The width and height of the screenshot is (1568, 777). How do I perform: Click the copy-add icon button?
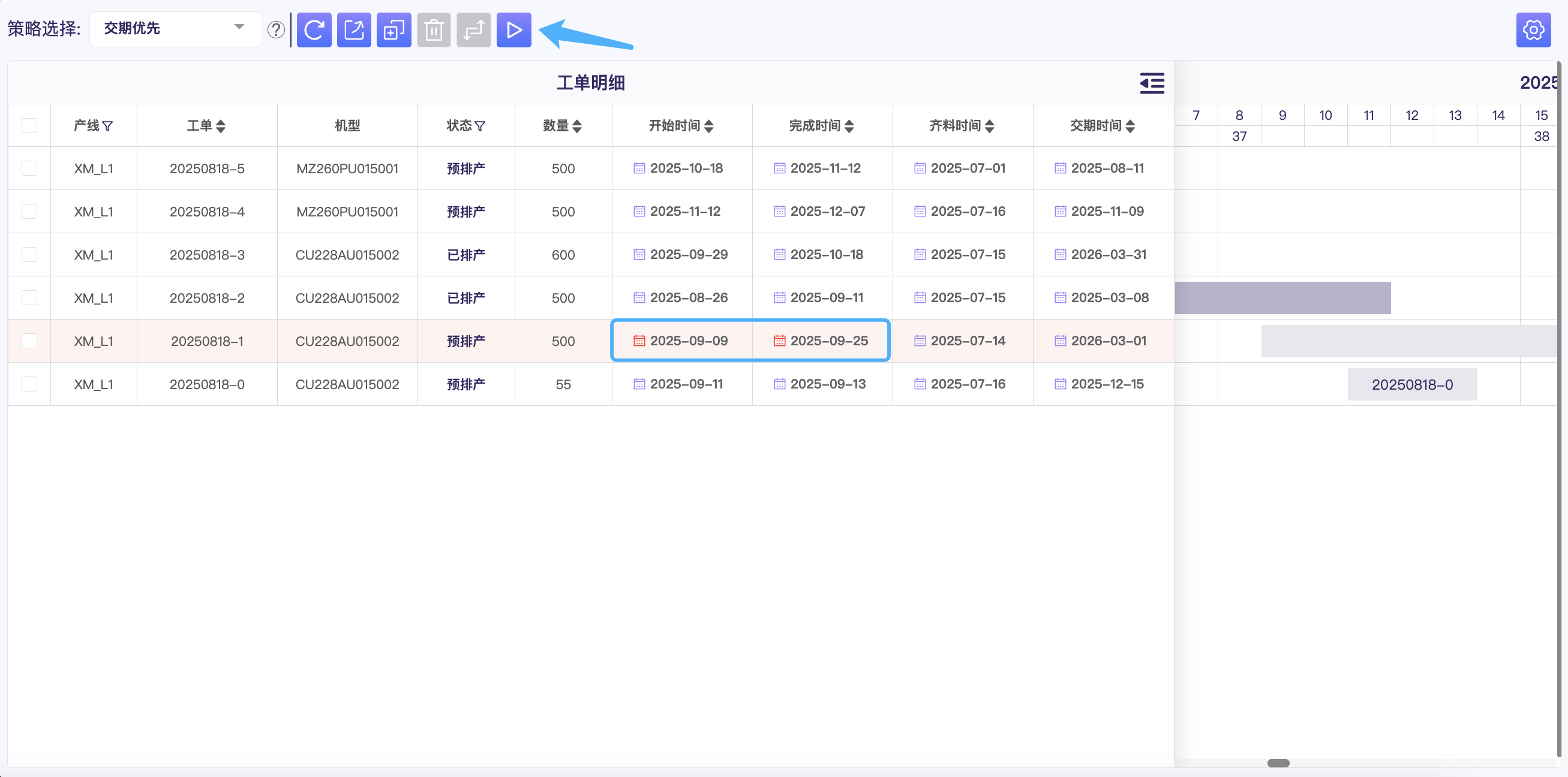[394, 30]
